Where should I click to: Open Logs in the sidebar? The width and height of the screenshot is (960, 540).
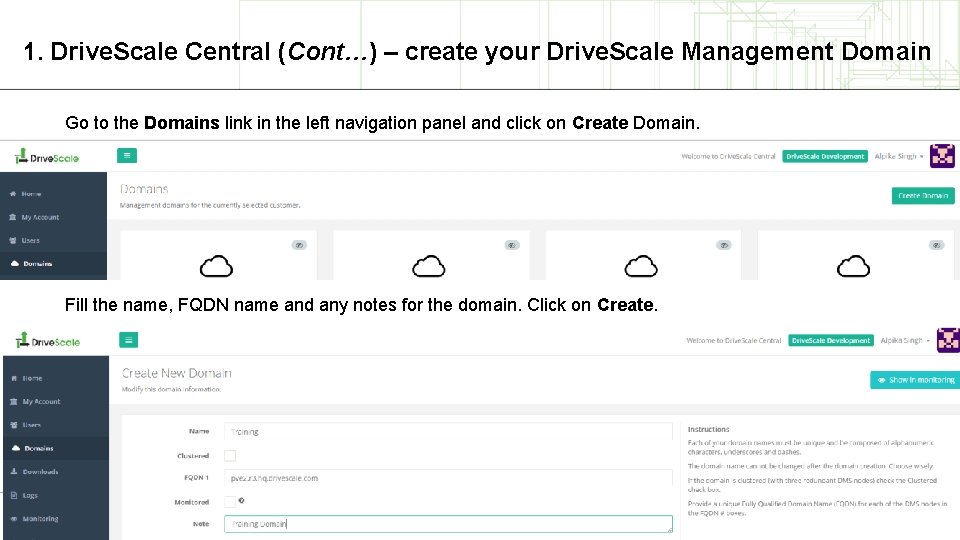click(30, 495)
